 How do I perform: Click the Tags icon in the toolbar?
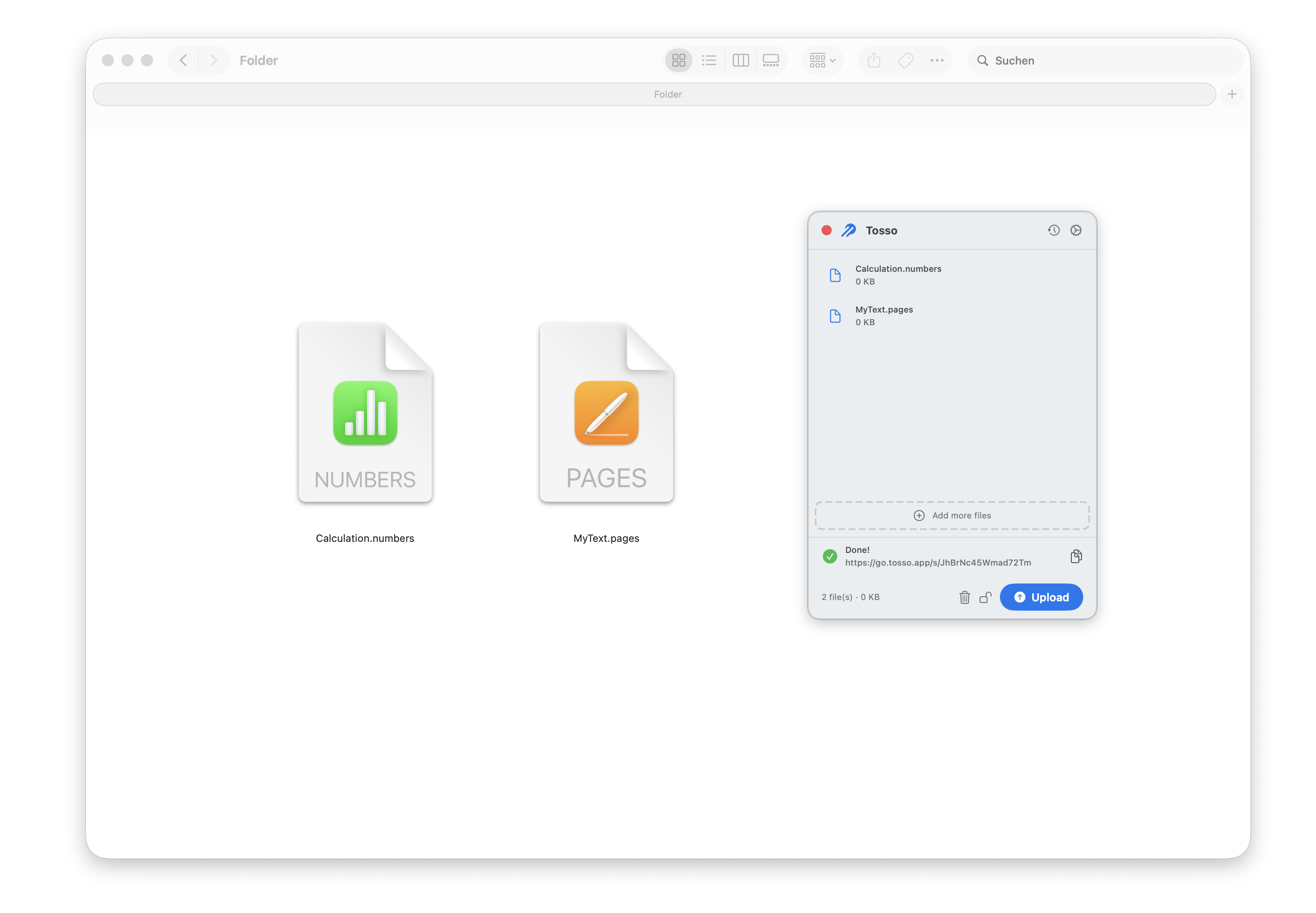click(x=905, y=60)
